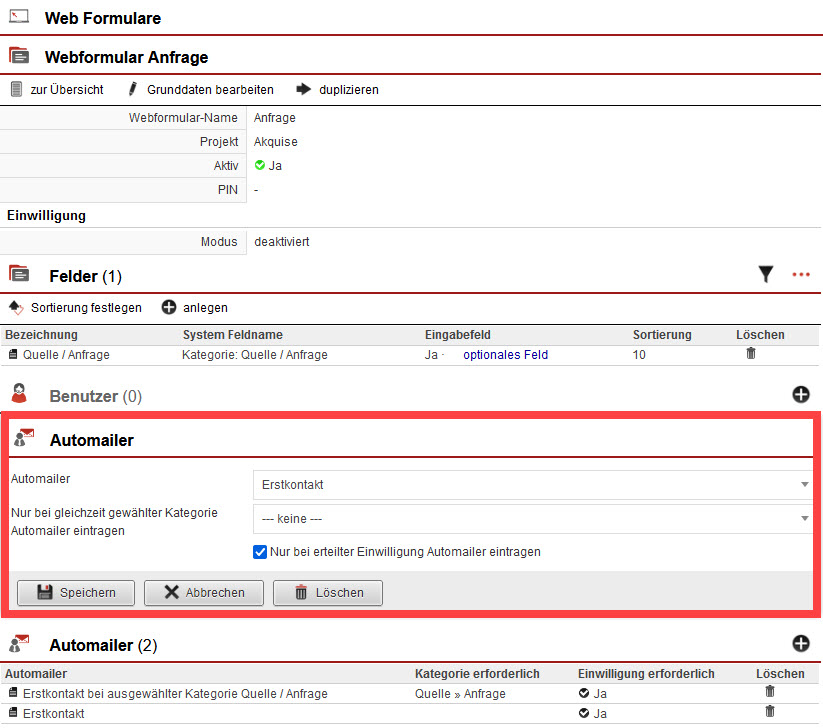
Task: Open the zur Übersicht list icon
Action: click(x=16, y=89)
